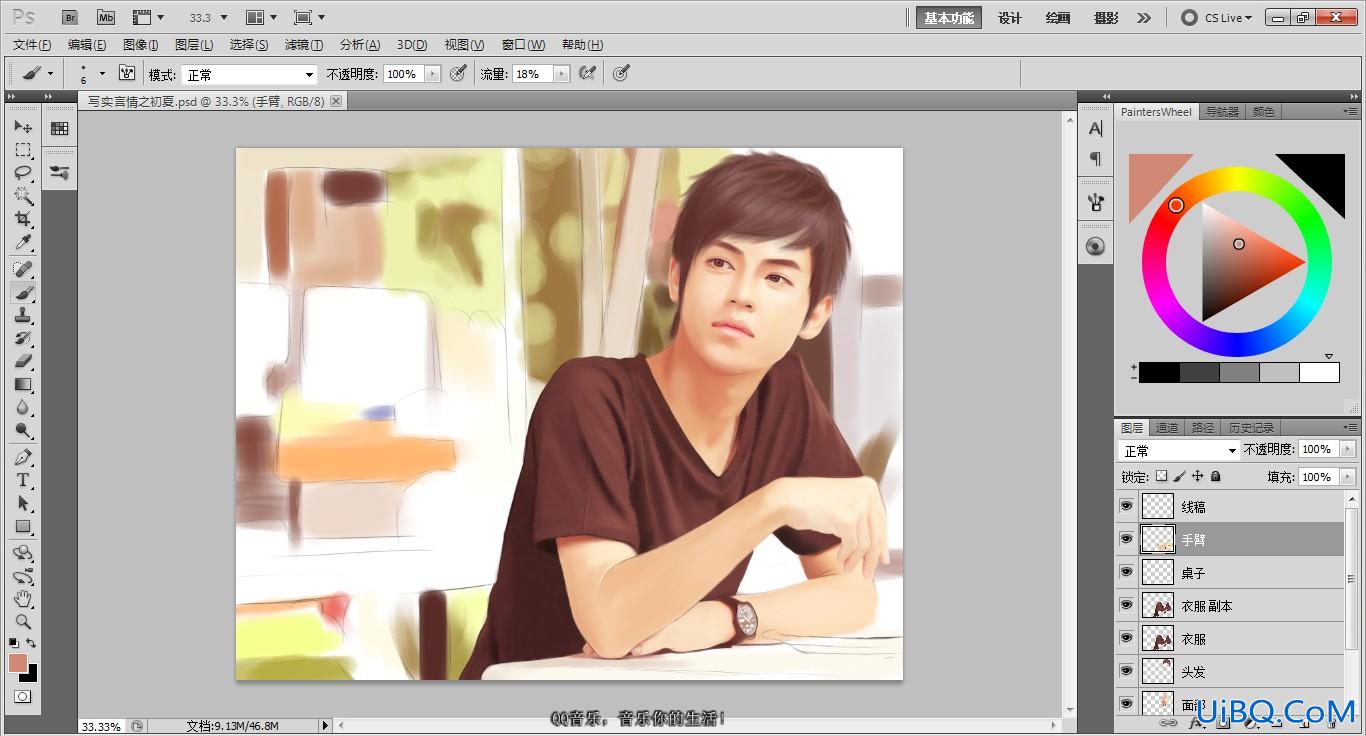
Task: Open brush mode 正常 dropdown
Action: (249, 74)
